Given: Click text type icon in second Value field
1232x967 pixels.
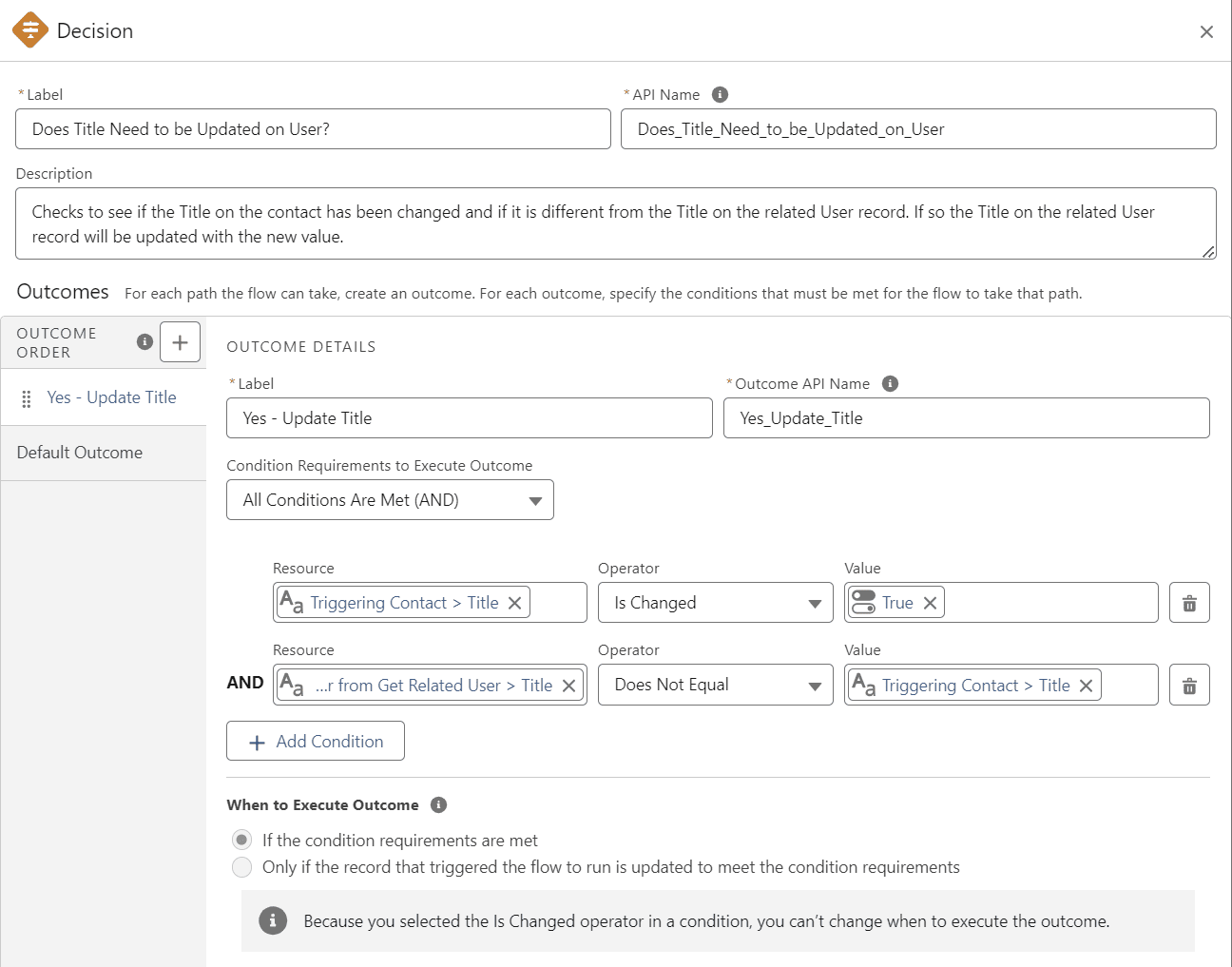Looking at the screenshot, I should pyautogui.click(x=863, y=685).
